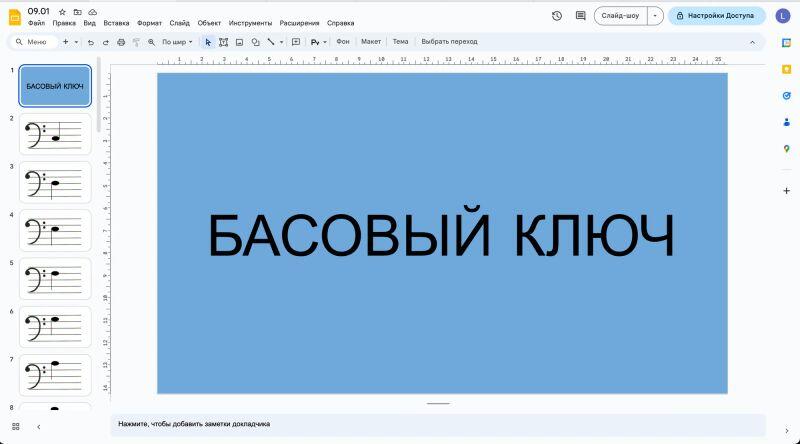This screenshot has width=800, height=444.
Task: Expand the Слайд-шоу dropdown arrow
Action: (x=654, y=16)
